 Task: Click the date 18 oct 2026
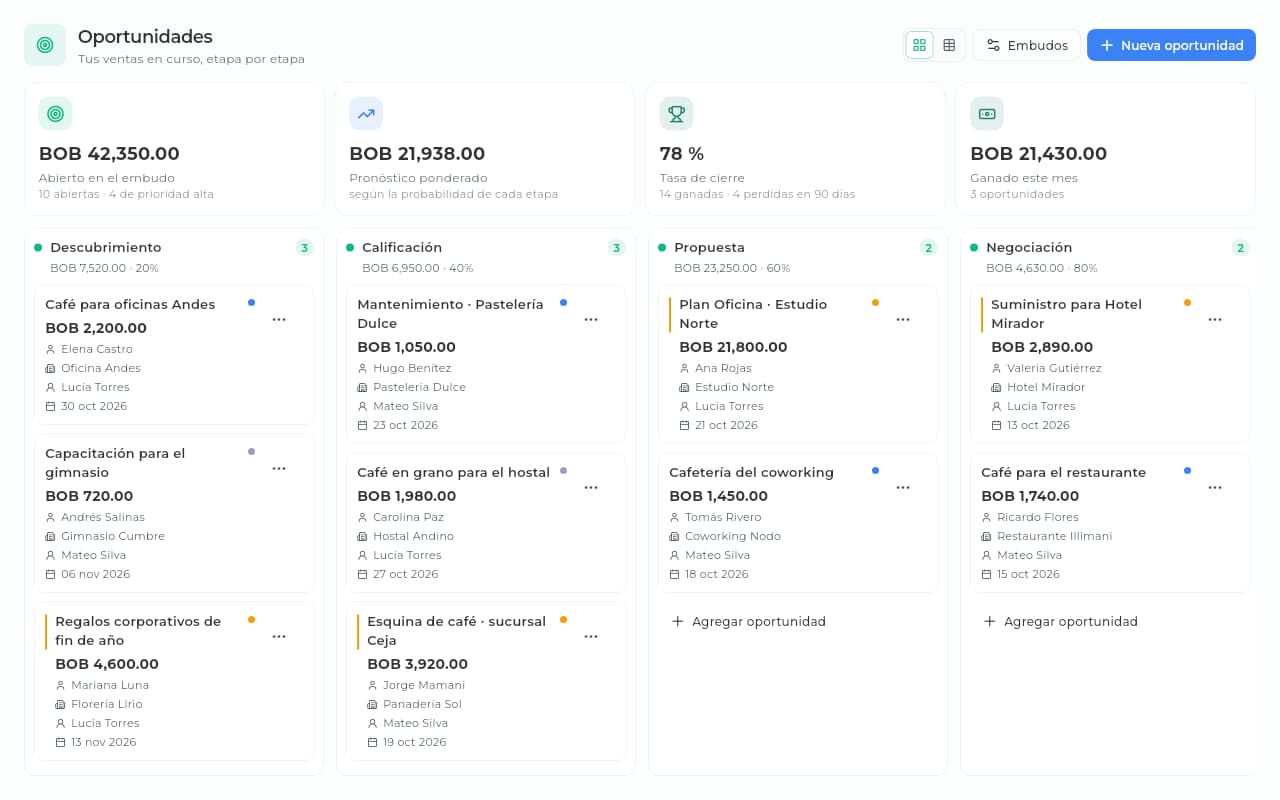pos(717,574)
